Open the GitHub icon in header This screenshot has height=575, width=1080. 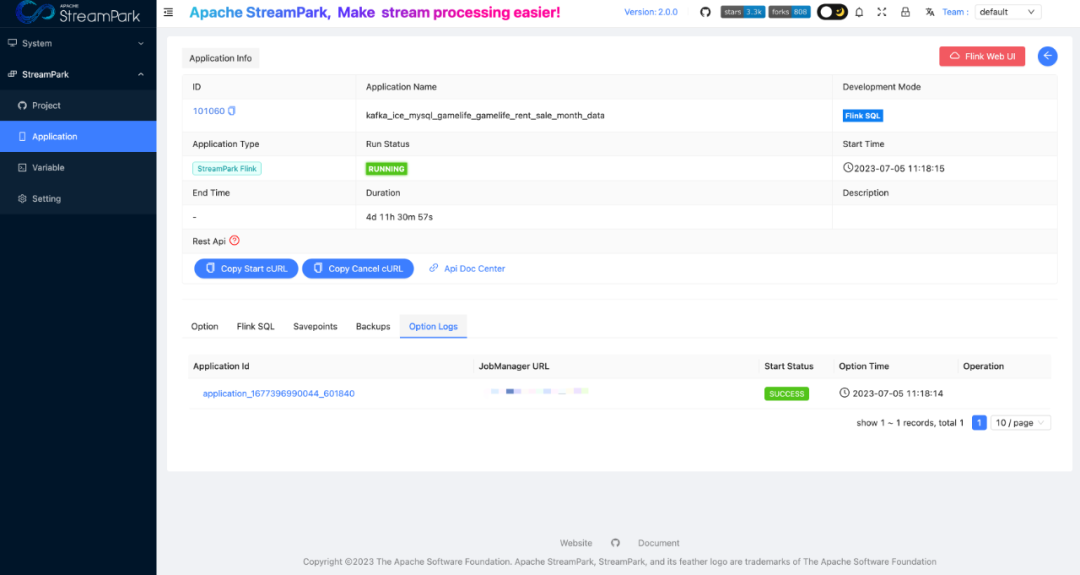[705, 12]
